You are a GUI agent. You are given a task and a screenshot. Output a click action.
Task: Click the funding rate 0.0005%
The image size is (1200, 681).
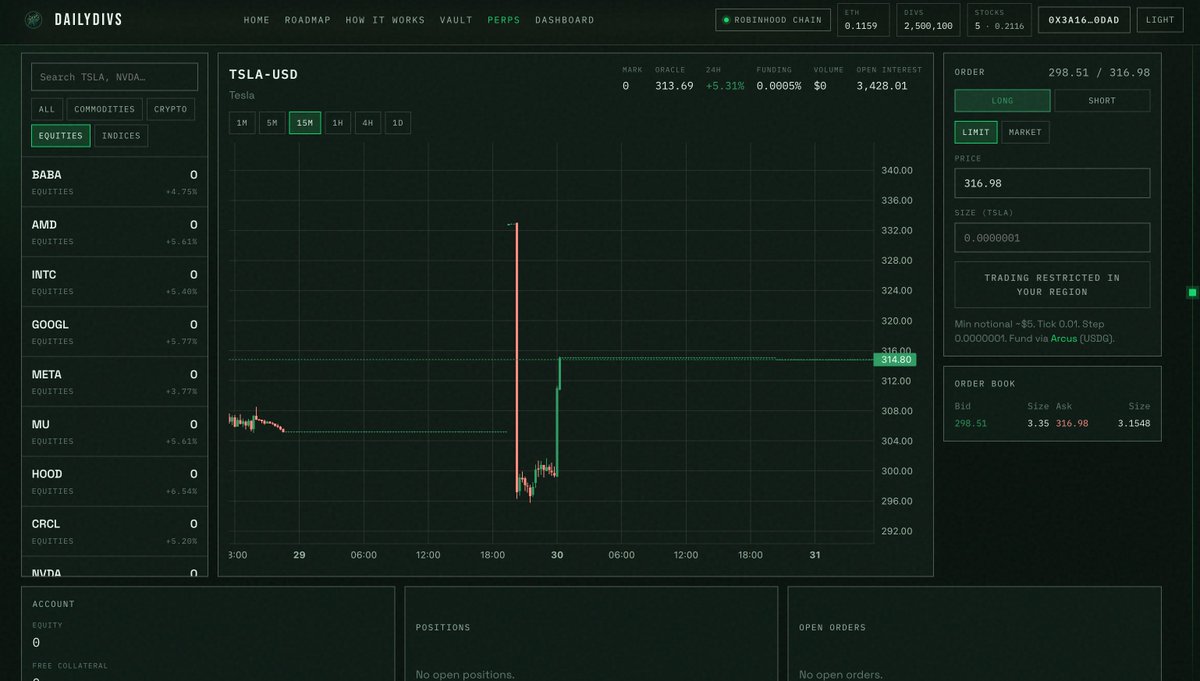(778, 86)
